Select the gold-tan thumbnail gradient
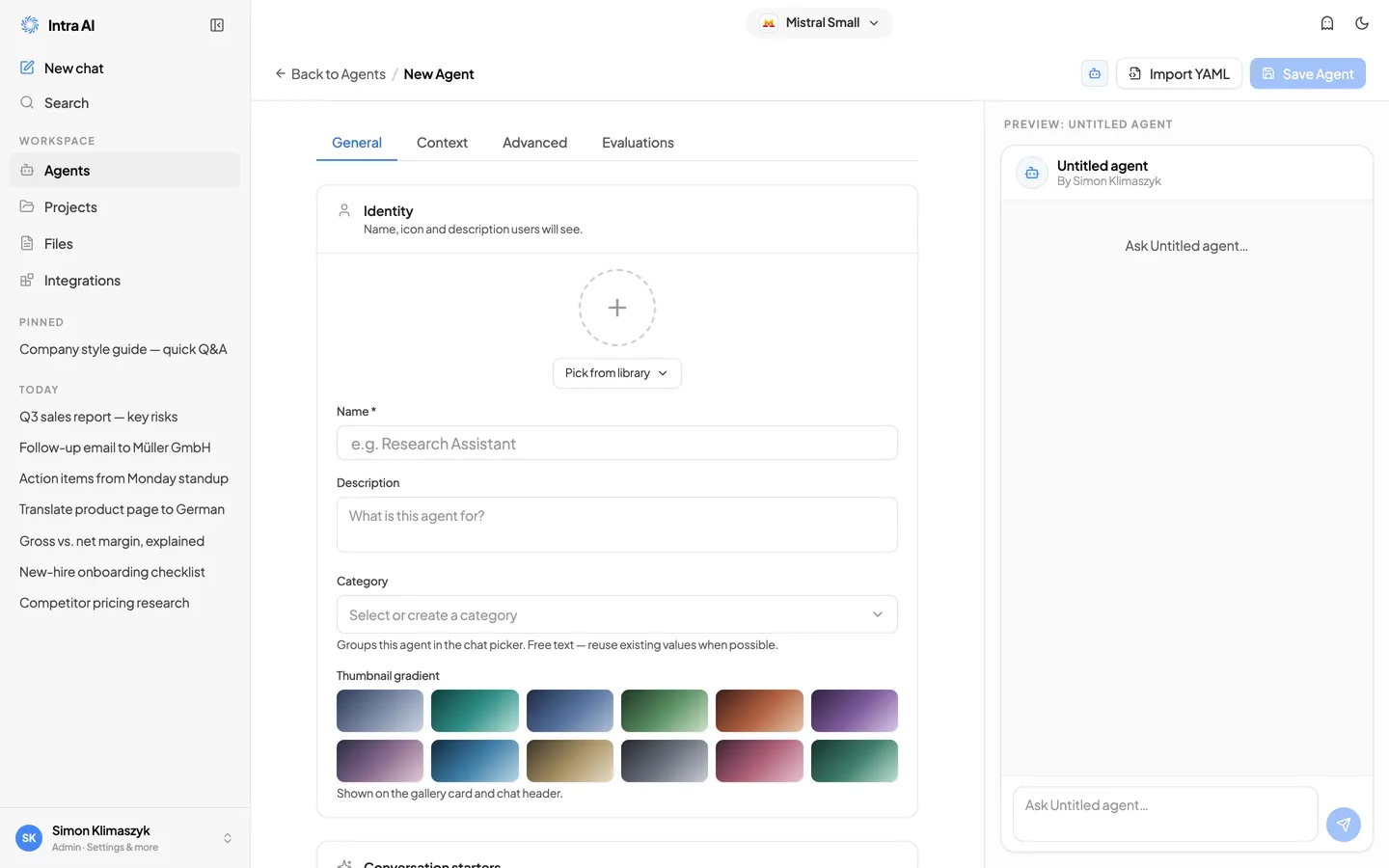1389x868 pixels. [570, 761]
